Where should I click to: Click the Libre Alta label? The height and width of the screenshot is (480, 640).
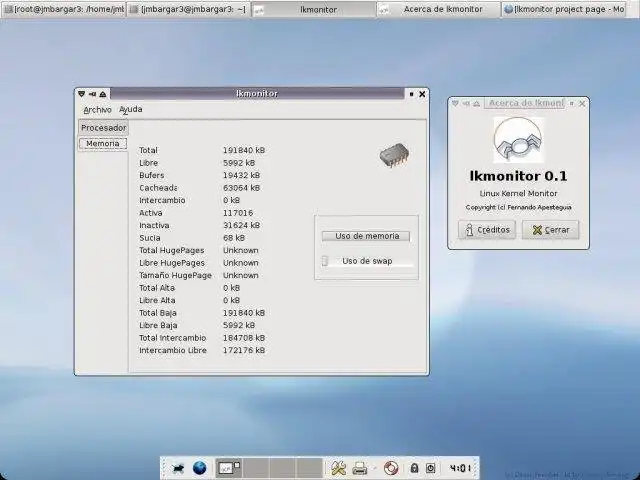pyautogui.click(x=157, y=300)
